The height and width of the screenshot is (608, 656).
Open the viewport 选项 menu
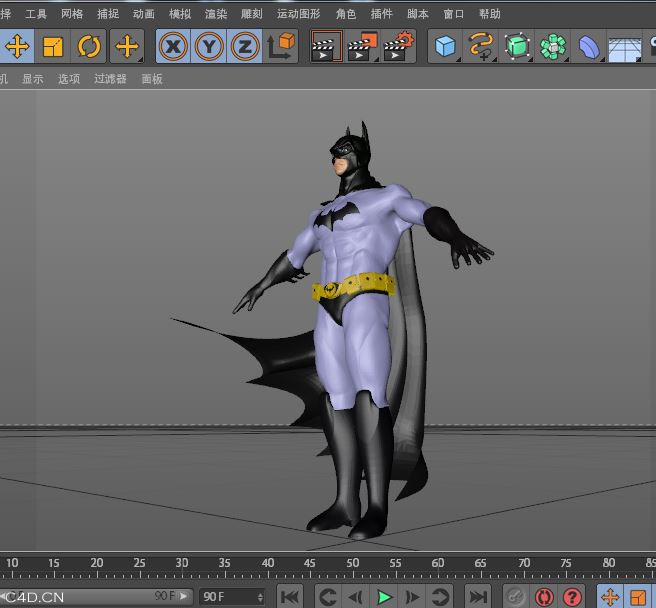(x=69, y=79)
